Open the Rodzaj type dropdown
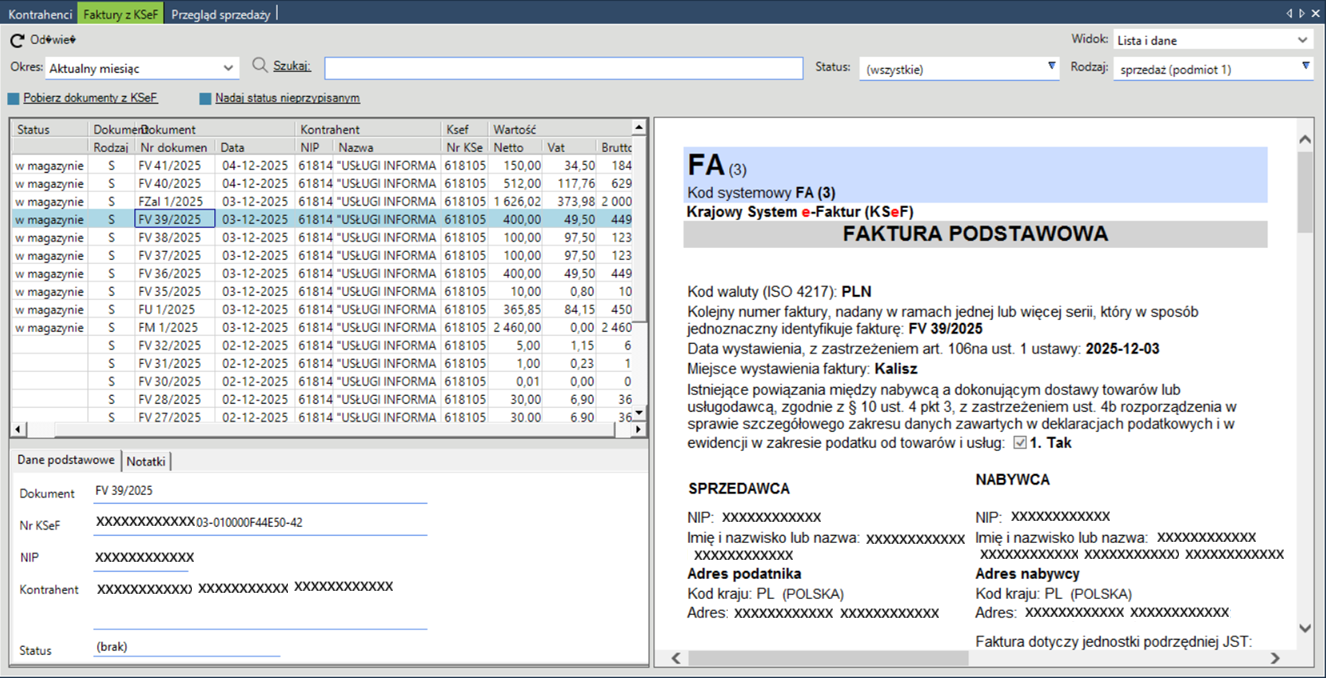The image size is (1326, 678). pyautogui.click(x=1305, y=67)
